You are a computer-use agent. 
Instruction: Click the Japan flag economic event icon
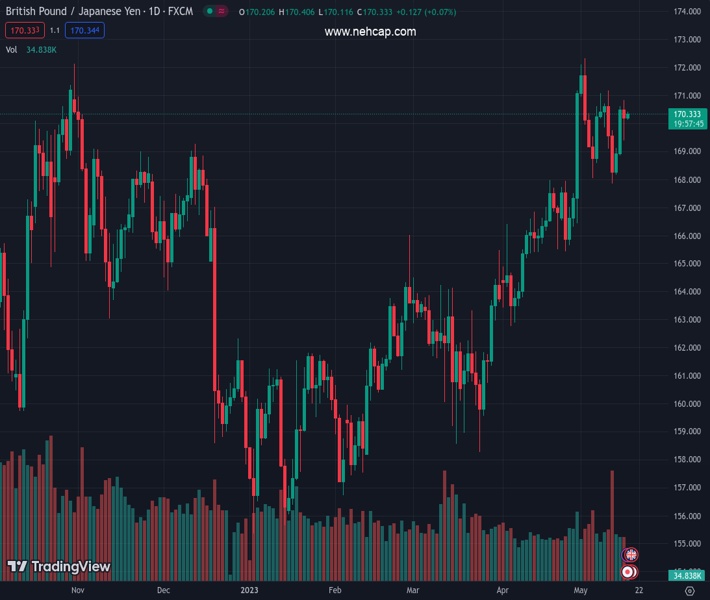[630, 572]
